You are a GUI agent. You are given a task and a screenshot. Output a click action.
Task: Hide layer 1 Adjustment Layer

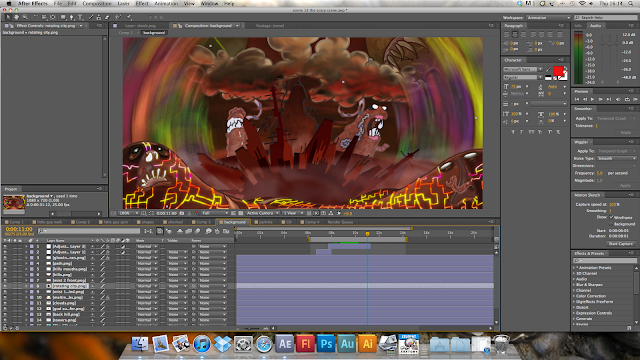(5, 247)
